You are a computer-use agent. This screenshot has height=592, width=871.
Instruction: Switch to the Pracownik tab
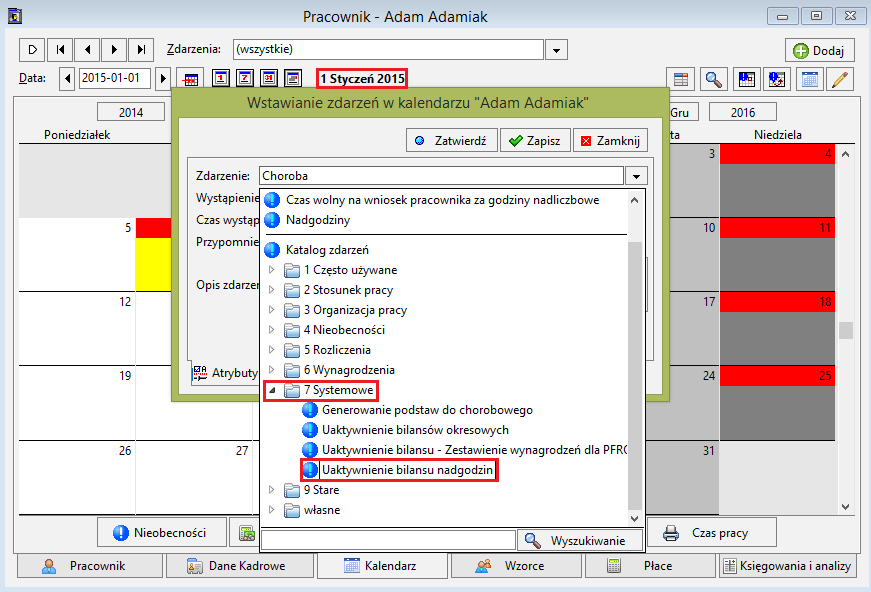(x=90, y=566)
